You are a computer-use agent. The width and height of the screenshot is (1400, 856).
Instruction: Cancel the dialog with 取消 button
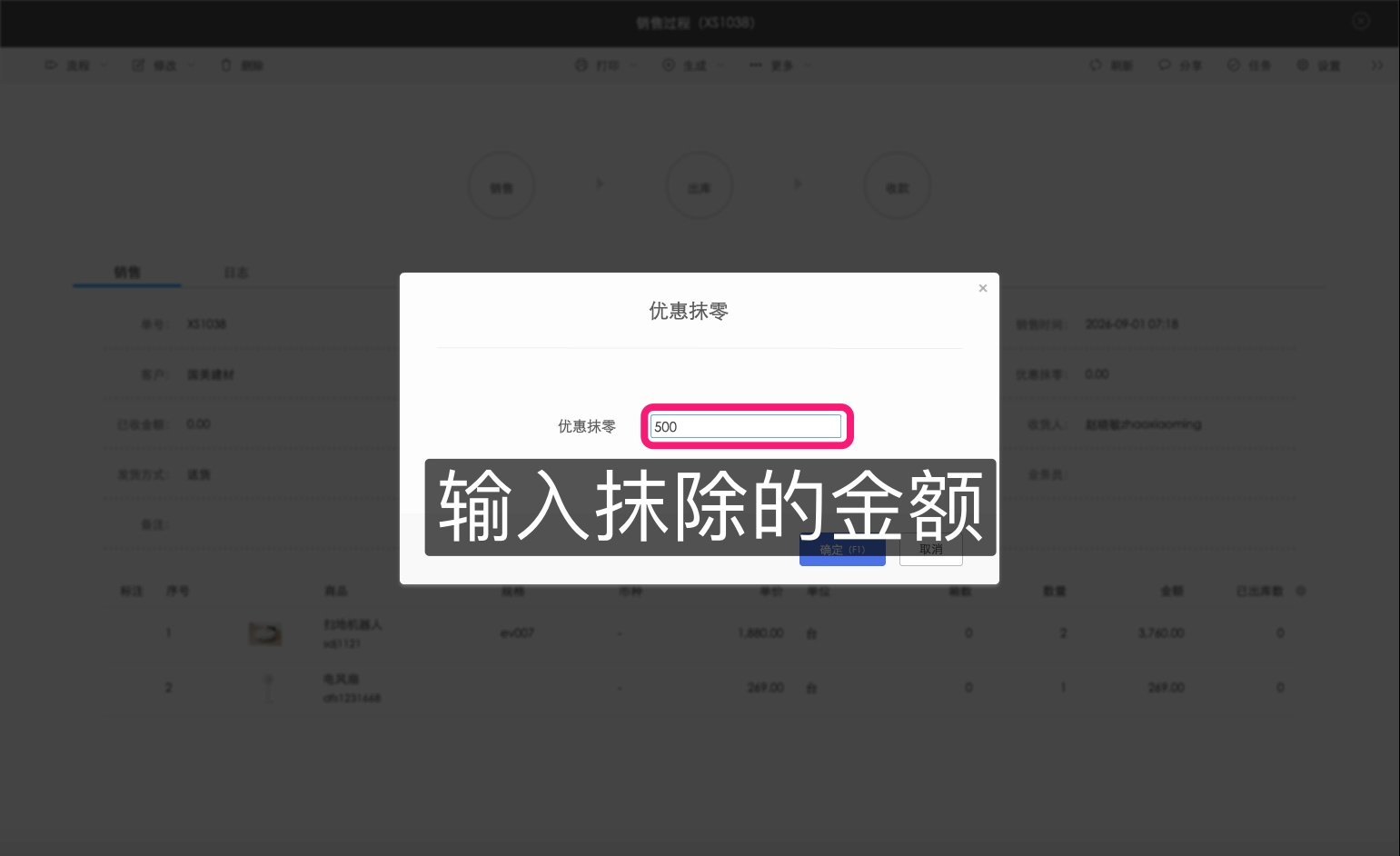tap(931, 550)
